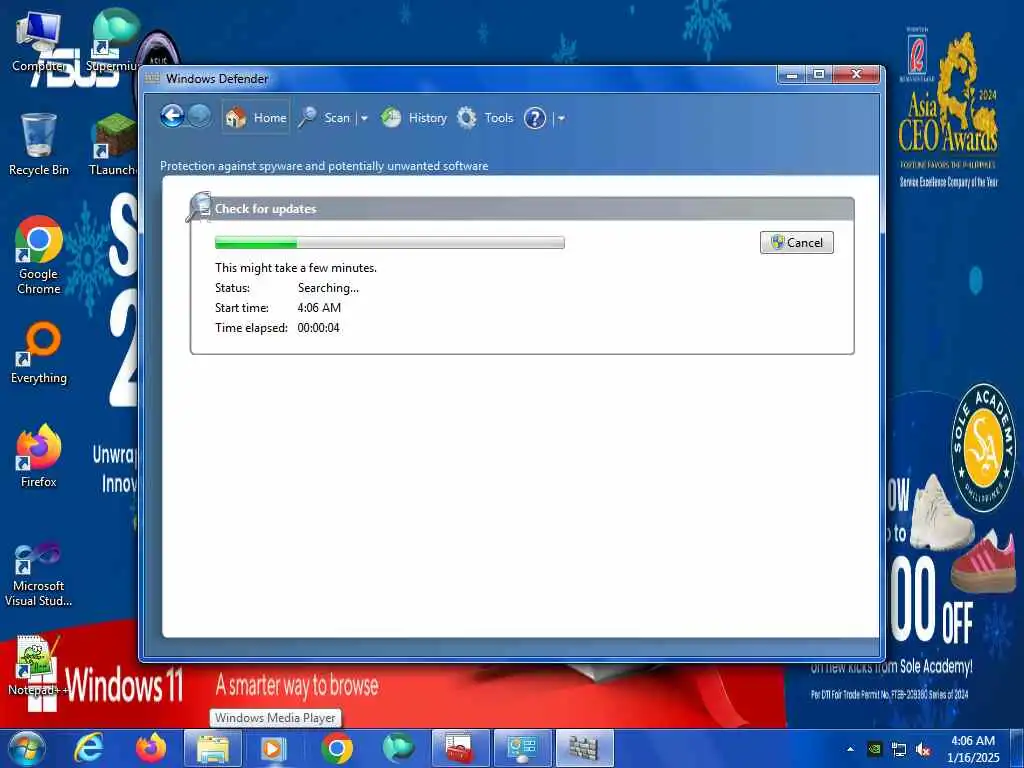The width and height of the screenshot is (1024, 768).
Task: Expand the Help options dropdown arrow
Action: (x=561, y=119)
